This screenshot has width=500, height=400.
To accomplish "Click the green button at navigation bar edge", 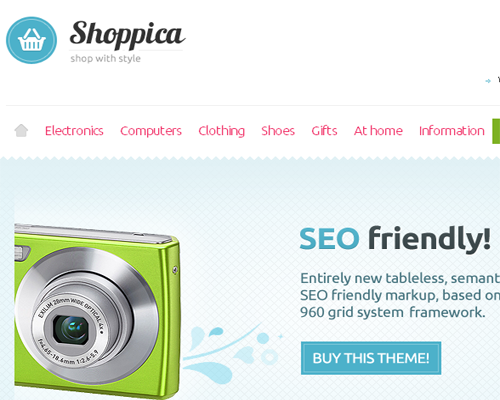I will [x=496, y=131].
